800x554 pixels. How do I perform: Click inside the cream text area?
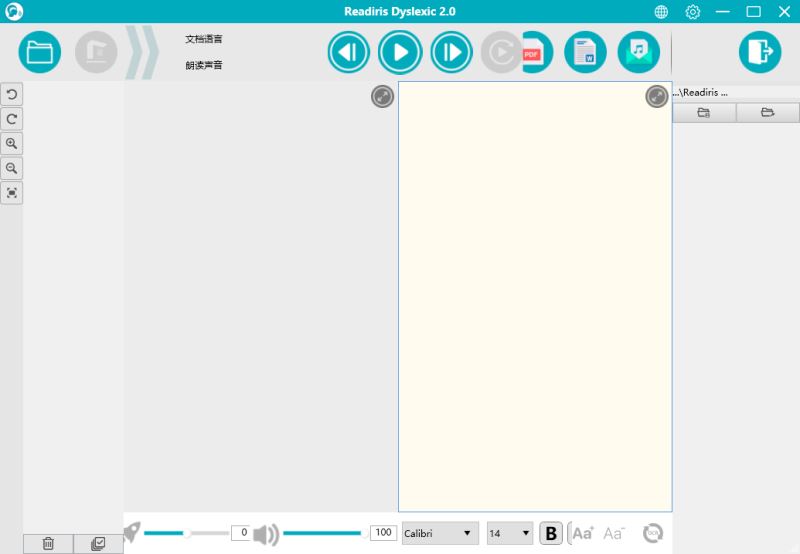click(x=535, y=296)
